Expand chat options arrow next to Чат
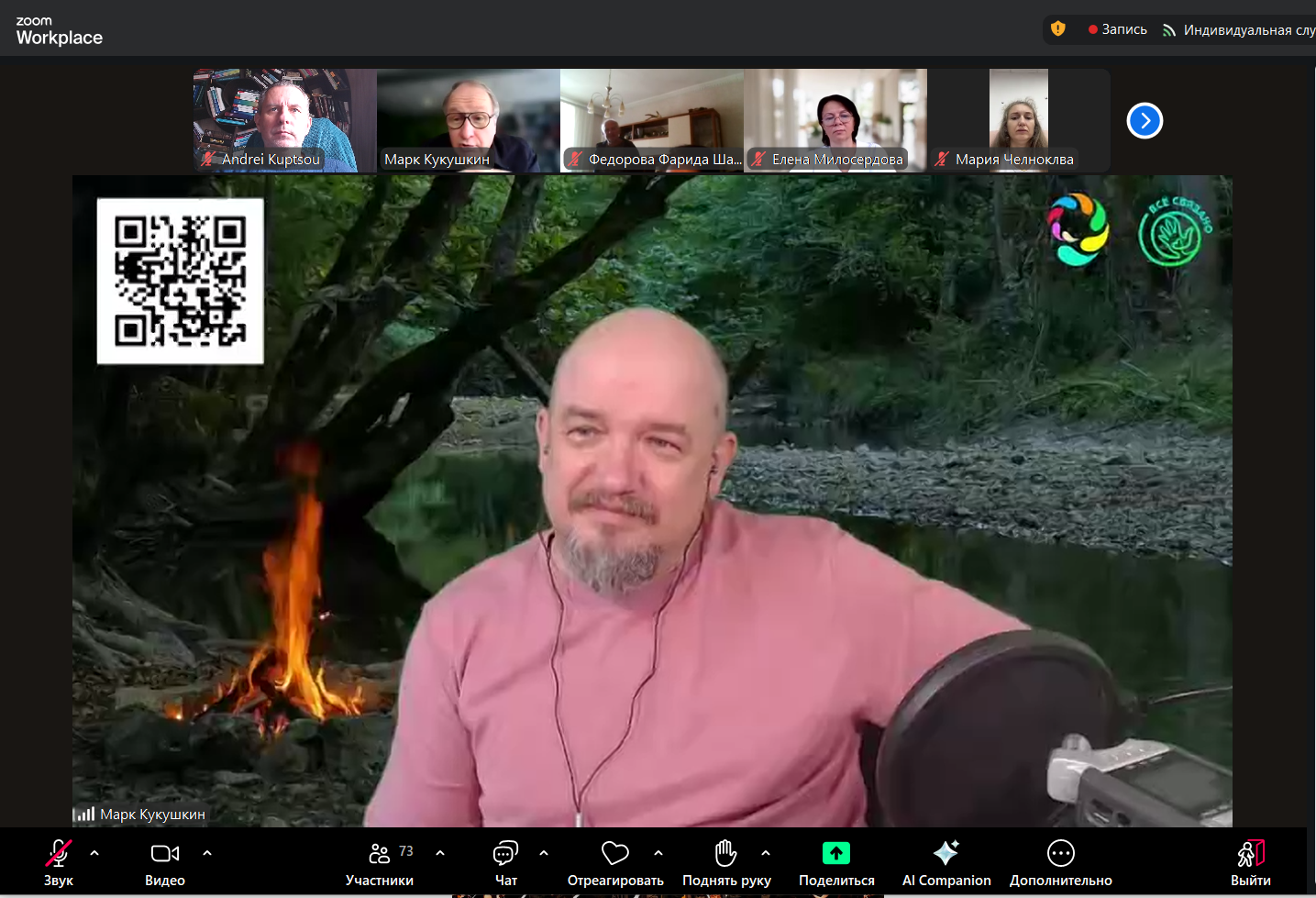This screenshot has height=898, width=1316. 544,853
